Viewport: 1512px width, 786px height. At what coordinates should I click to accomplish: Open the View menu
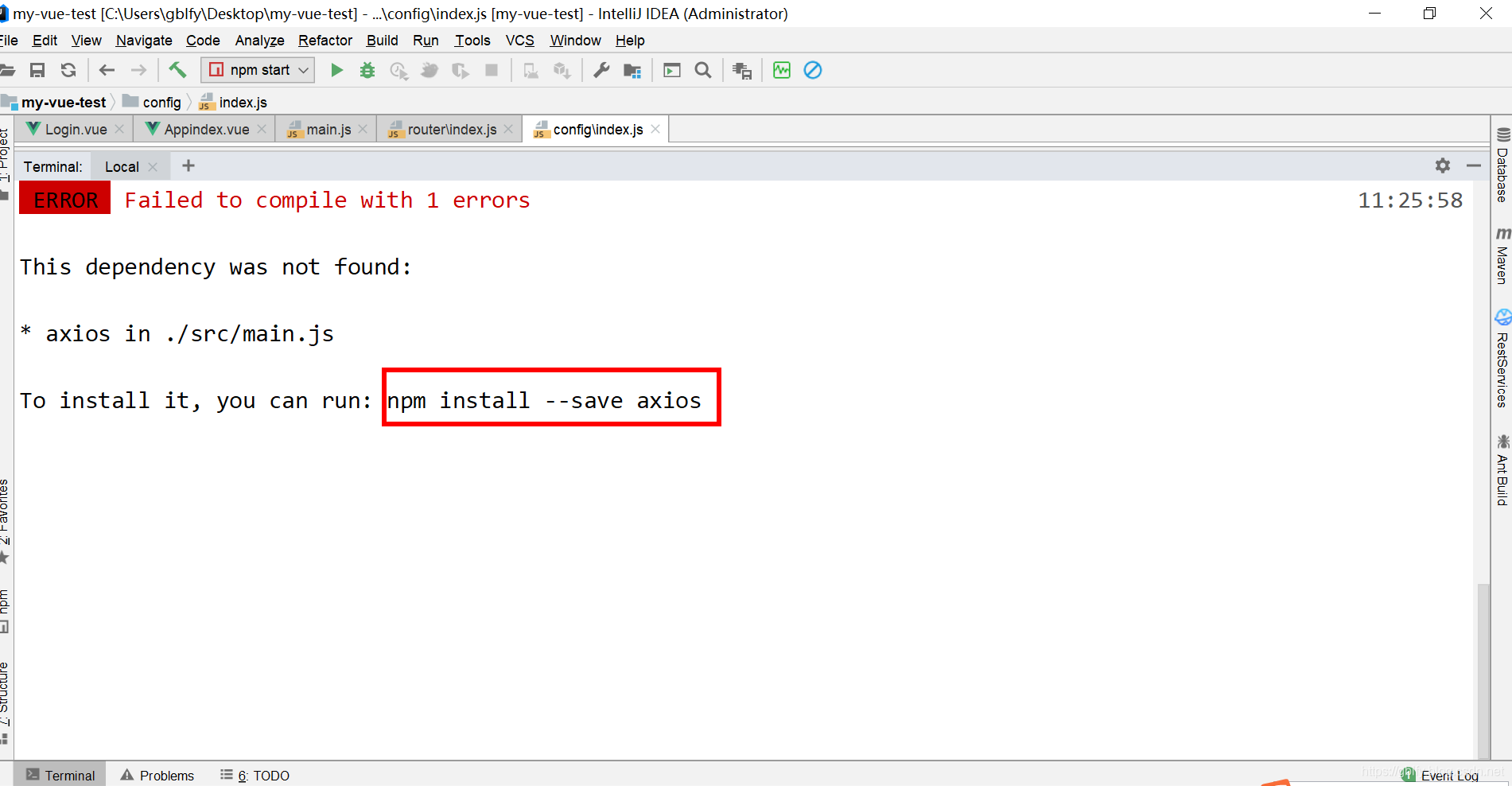(86, 41)
